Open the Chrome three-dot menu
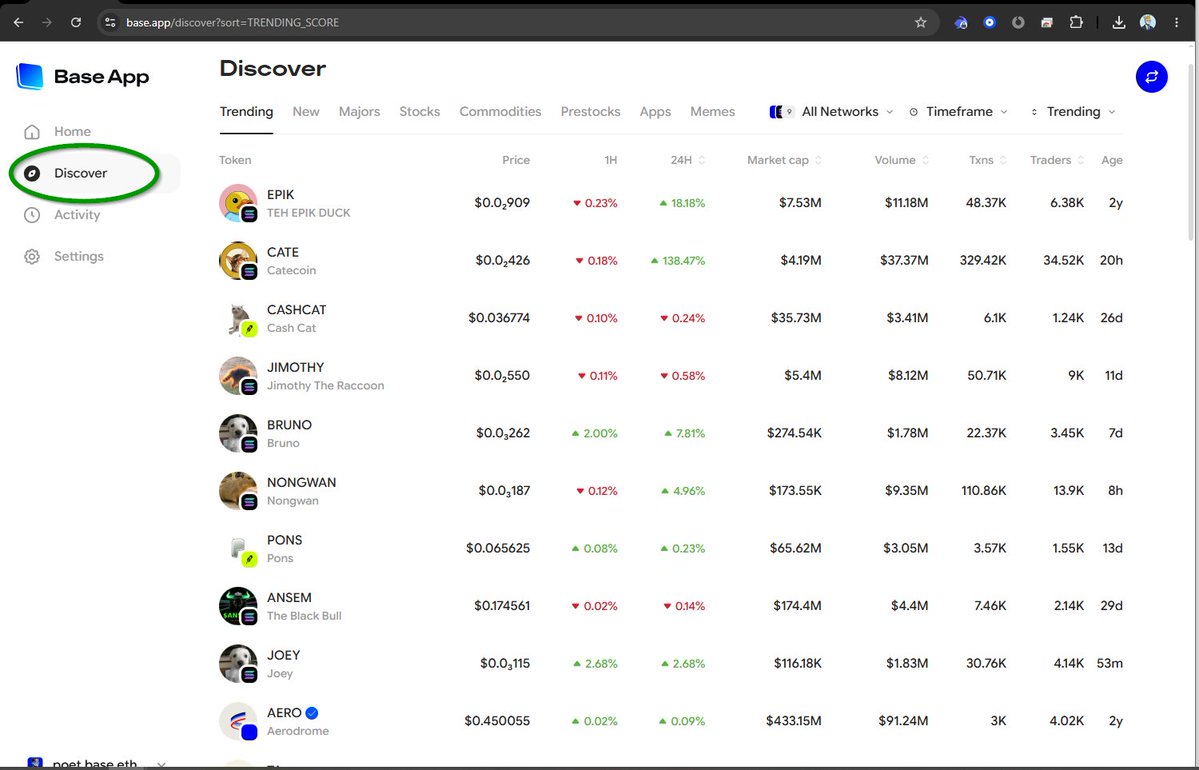 (1177, 22)
